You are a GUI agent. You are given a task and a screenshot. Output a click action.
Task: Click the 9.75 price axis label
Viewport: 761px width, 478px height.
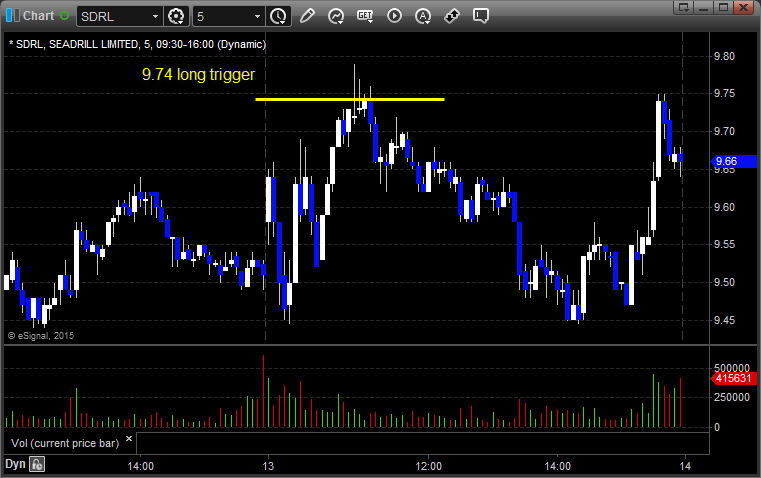(x=724, y=94)
